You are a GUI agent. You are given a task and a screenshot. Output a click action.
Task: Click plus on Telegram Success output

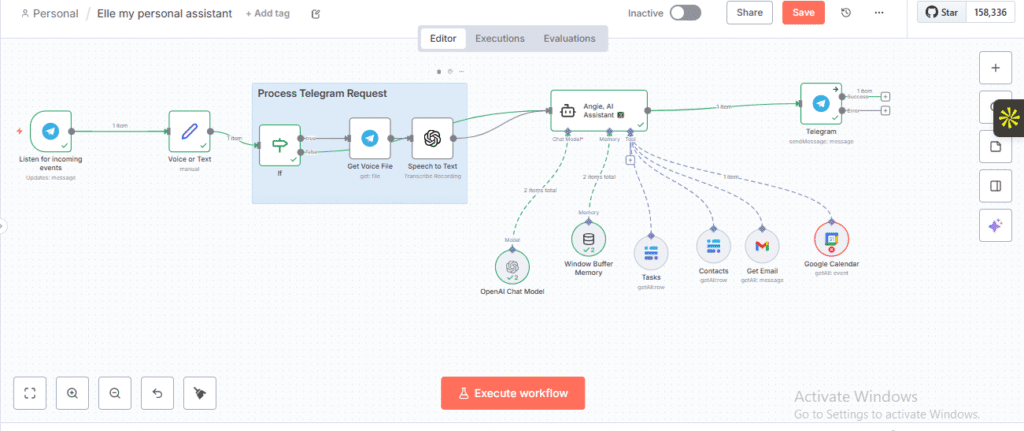pos(886,97)
